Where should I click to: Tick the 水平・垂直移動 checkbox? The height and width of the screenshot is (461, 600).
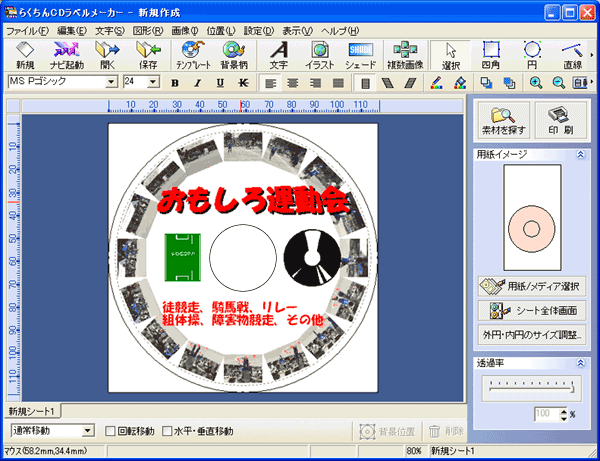coord(168,431)
